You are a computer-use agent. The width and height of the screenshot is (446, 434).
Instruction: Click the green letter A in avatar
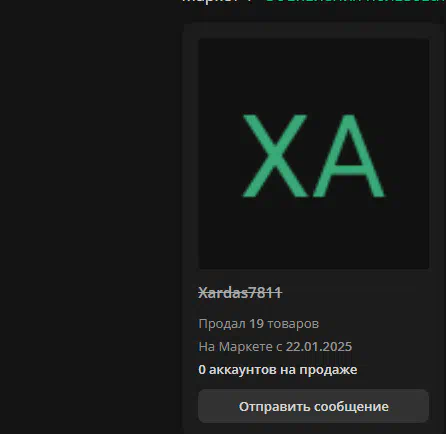coord(349,156)
